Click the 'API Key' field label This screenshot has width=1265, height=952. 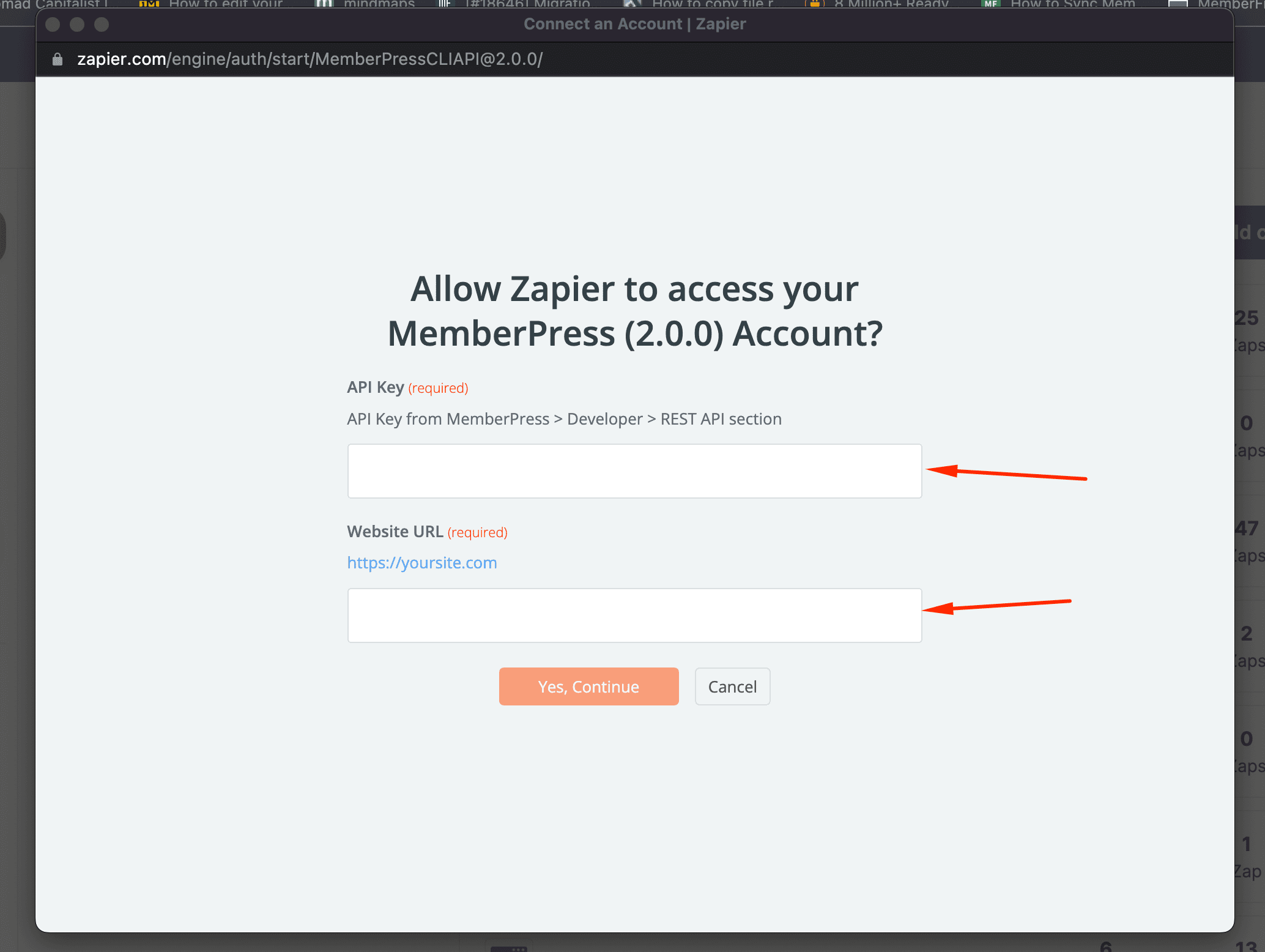point(376,387)
